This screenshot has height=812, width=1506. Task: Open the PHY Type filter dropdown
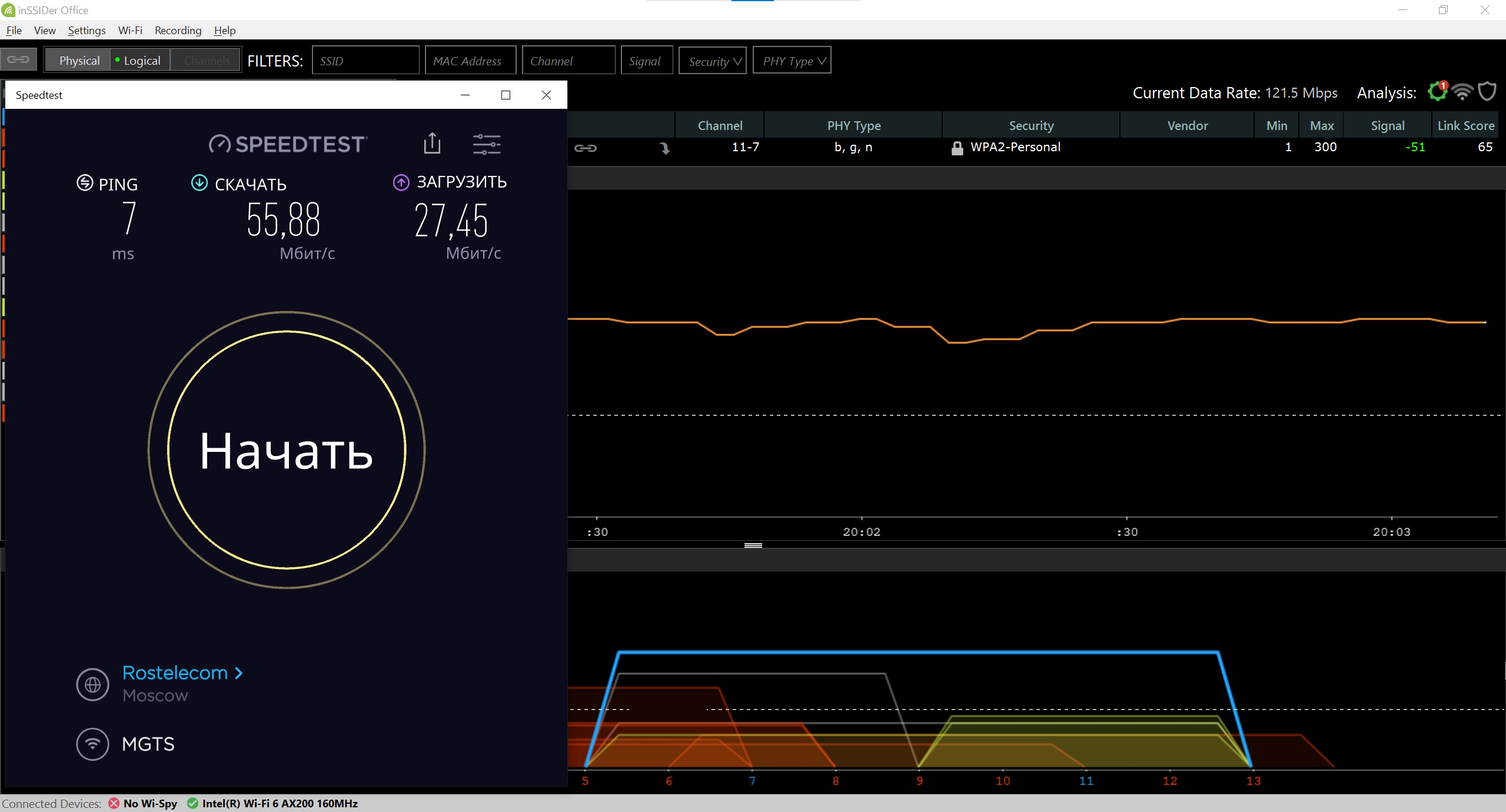pos(792,61)
